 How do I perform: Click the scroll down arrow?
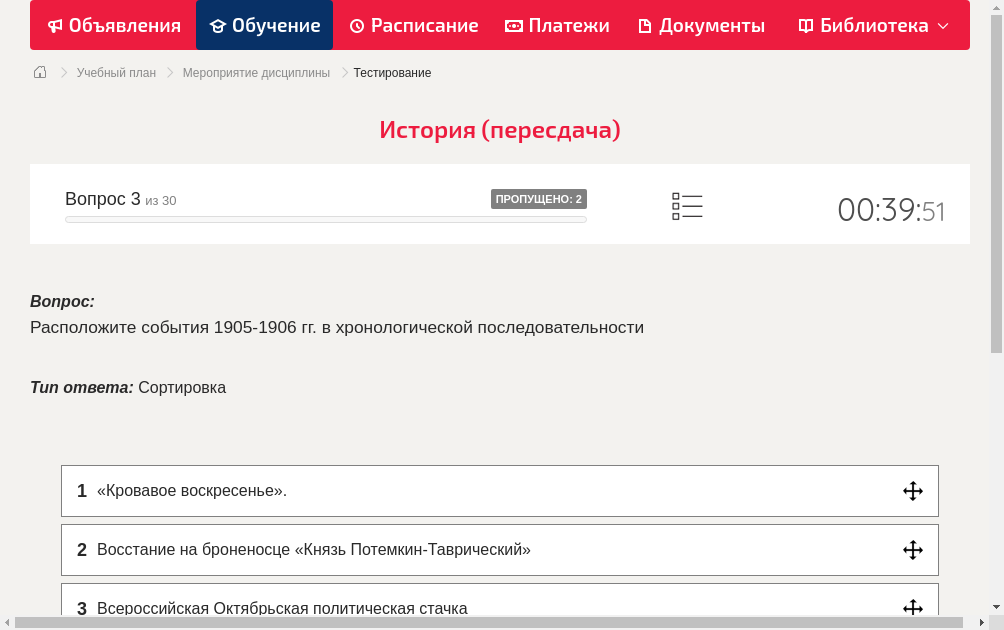pyautogui.click(x=996, y=607)
